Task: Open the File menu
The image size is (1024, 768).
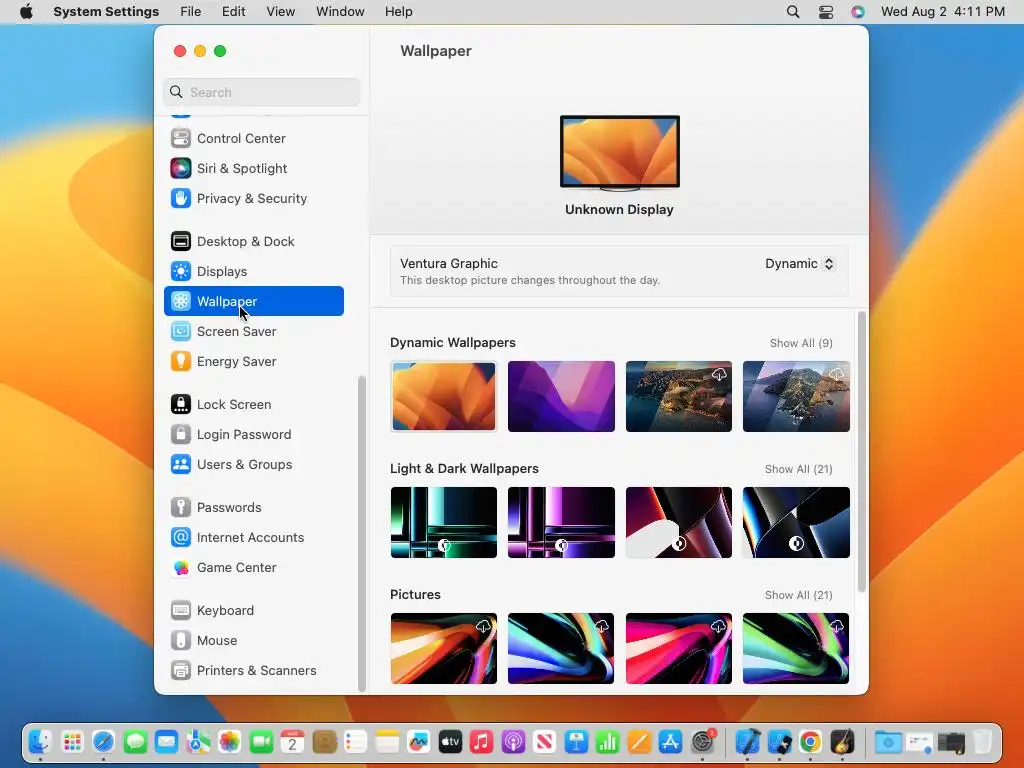Action: (191, 12)
